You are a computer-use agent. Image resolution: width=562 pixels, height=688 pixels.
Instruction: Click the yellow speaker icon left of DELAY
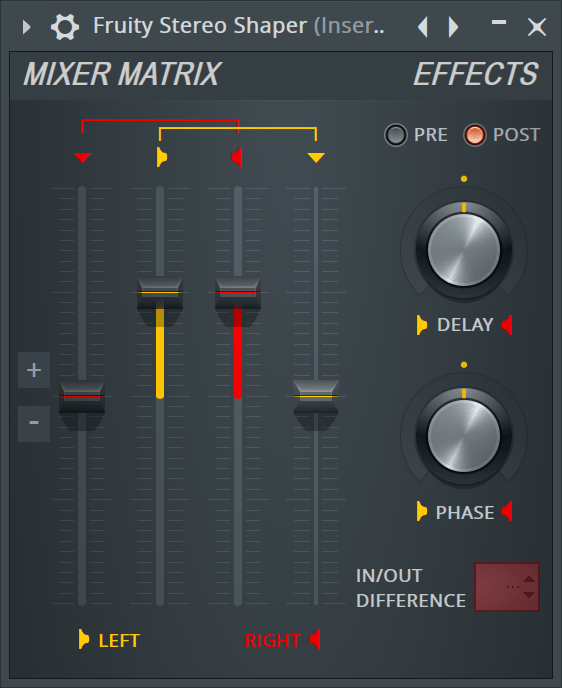tap(422, 325)
